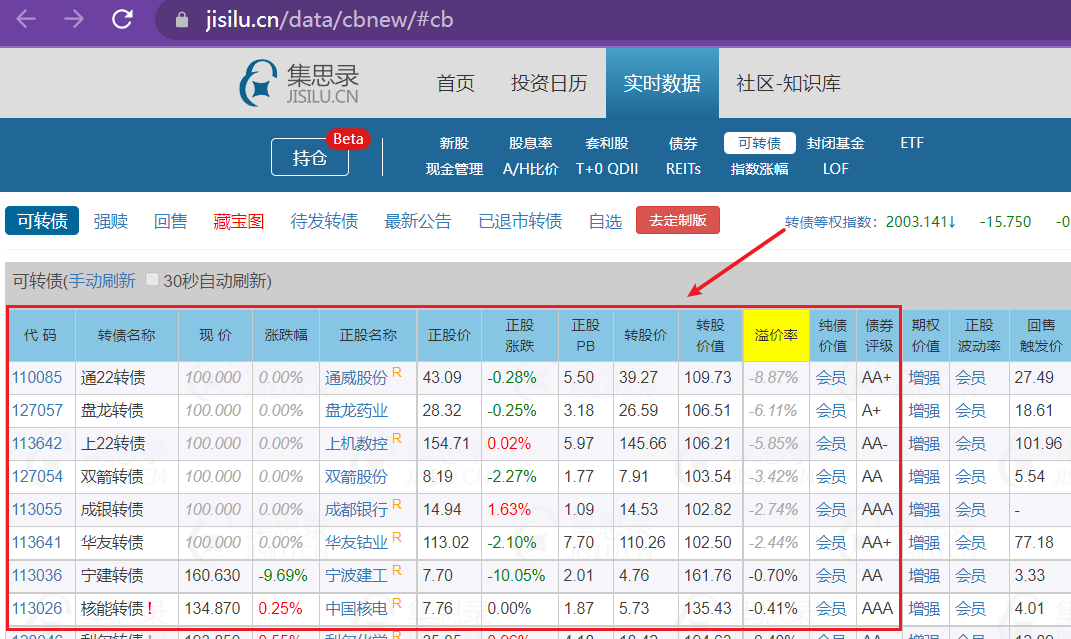Open the 通威股份 stock link

[x=356, y=378]
